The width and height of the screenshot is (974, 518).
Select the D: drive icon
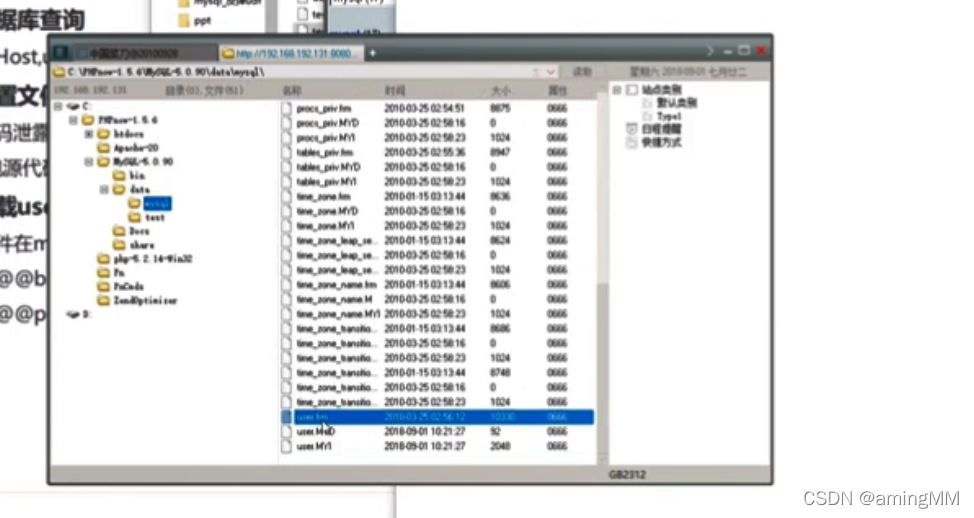73,314
